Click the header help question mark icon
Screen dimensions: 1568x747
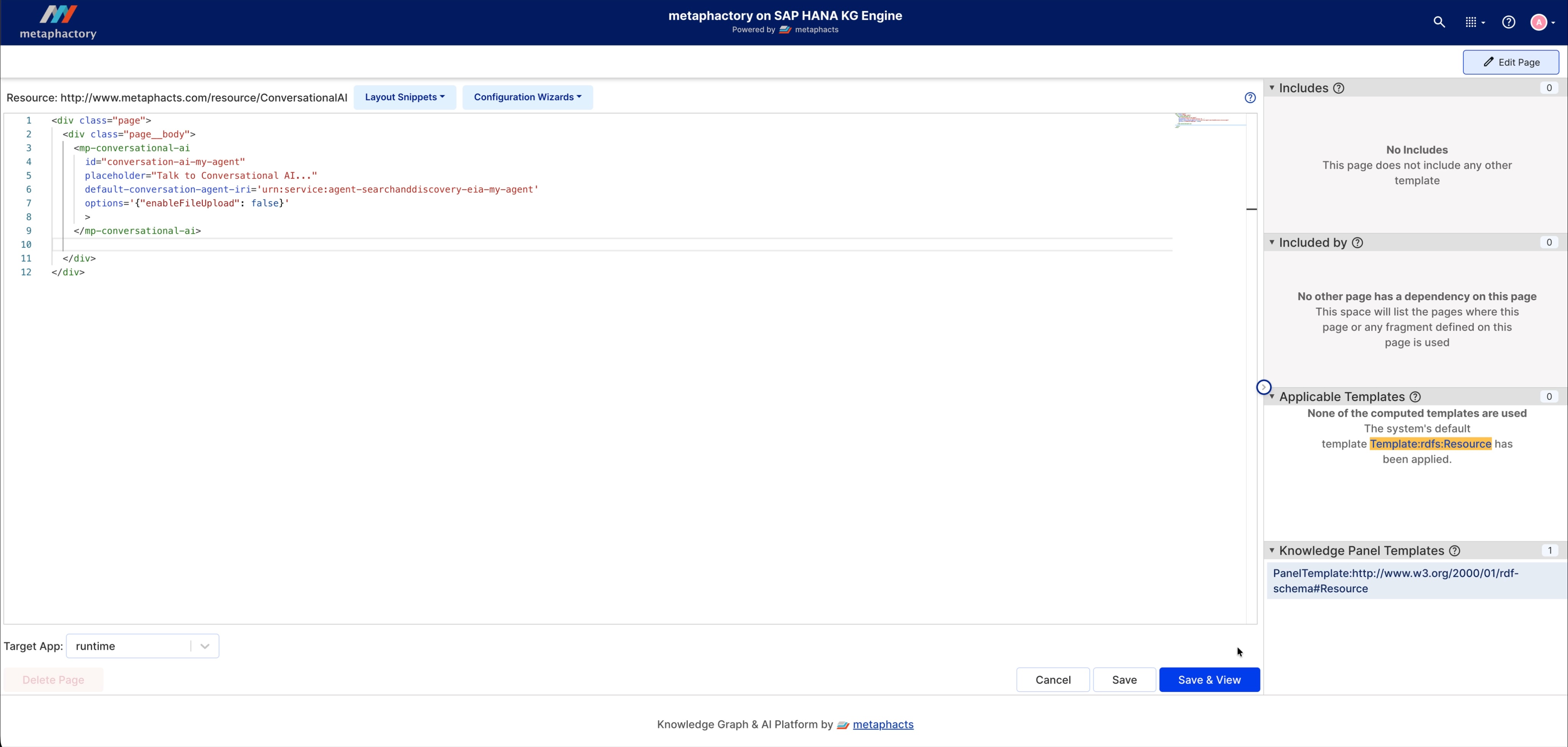1508,23
